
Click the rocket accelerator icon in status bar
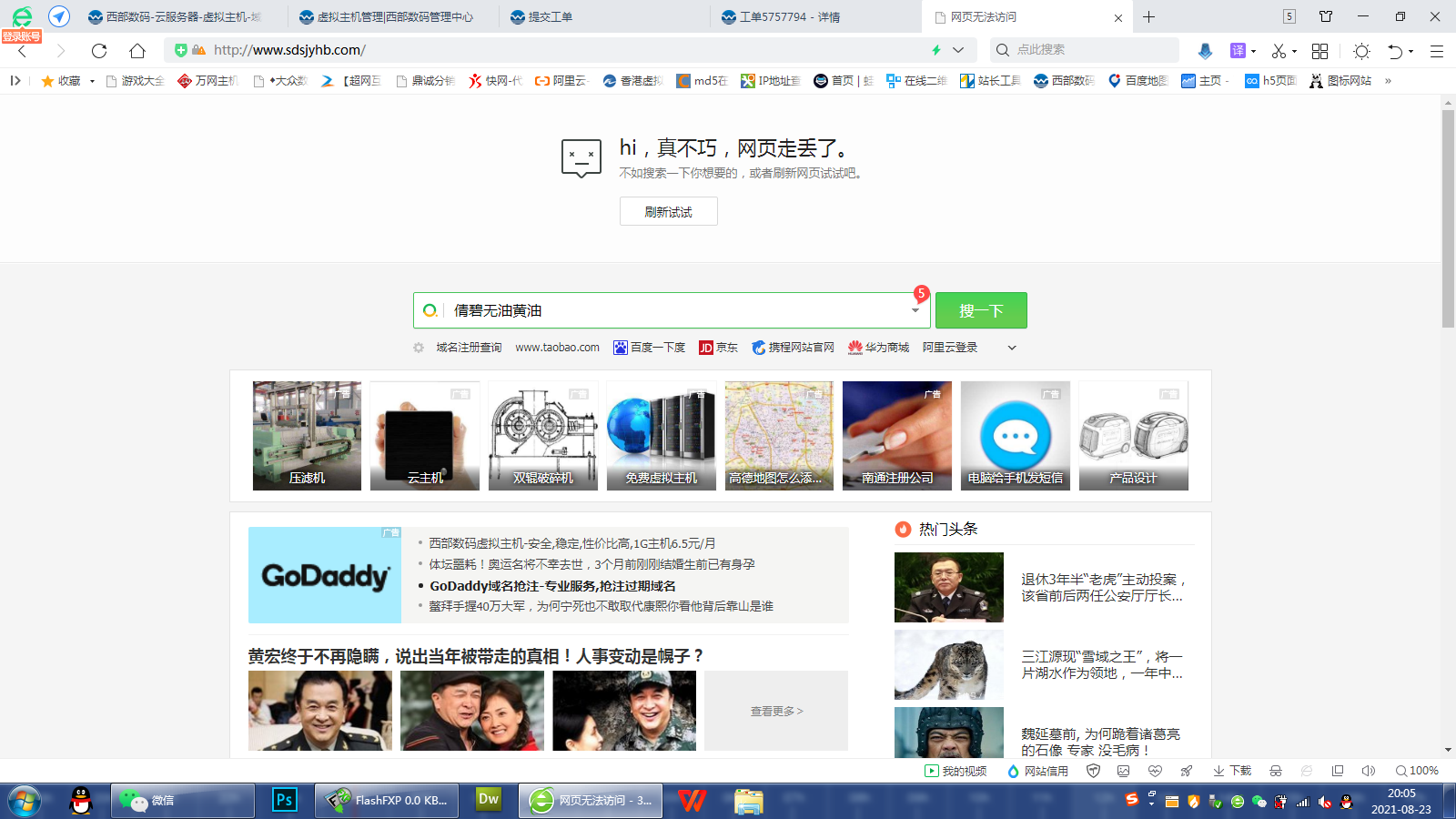(x=1186, y=771)
